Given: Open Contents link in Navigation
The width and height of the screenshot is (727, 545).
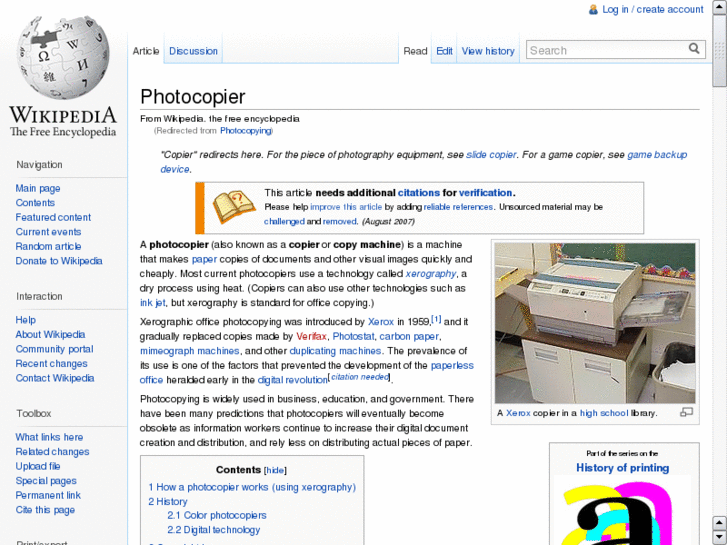Looking at the screenshot, I should (35, 203).
